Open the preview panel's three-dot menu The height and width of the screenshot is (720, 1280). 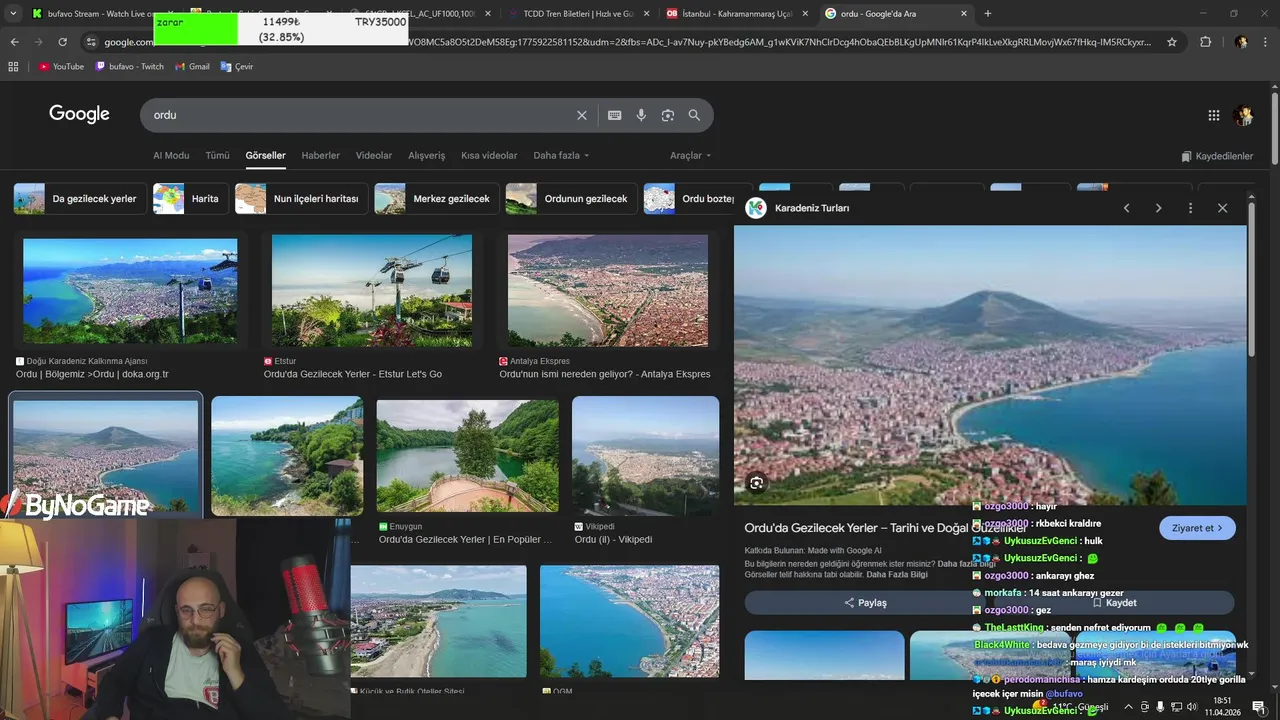1190,208
